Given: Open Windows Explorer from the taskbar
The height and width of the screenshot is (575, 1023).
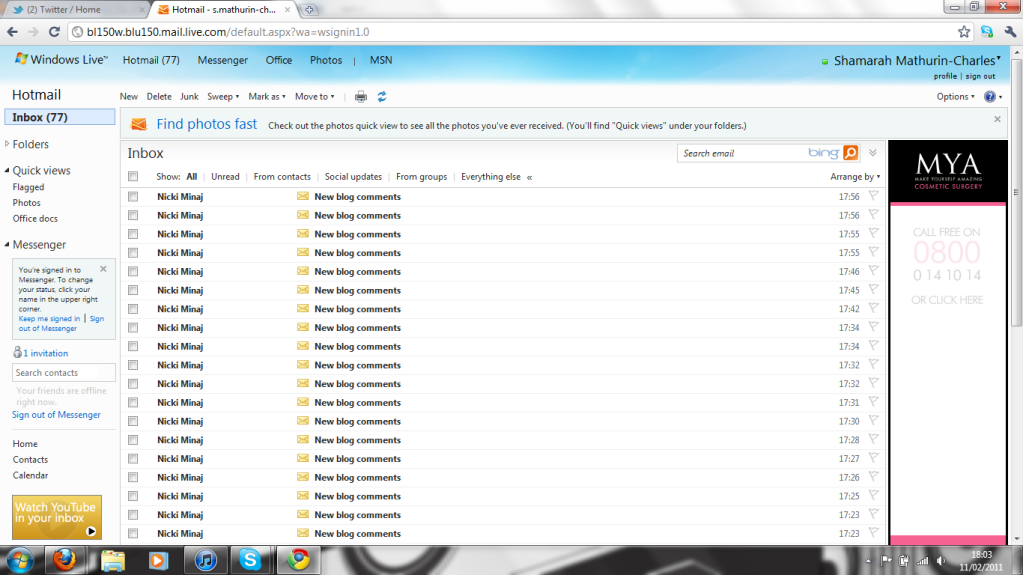Looking at the screenshot, I should click(x=112, y=560).
